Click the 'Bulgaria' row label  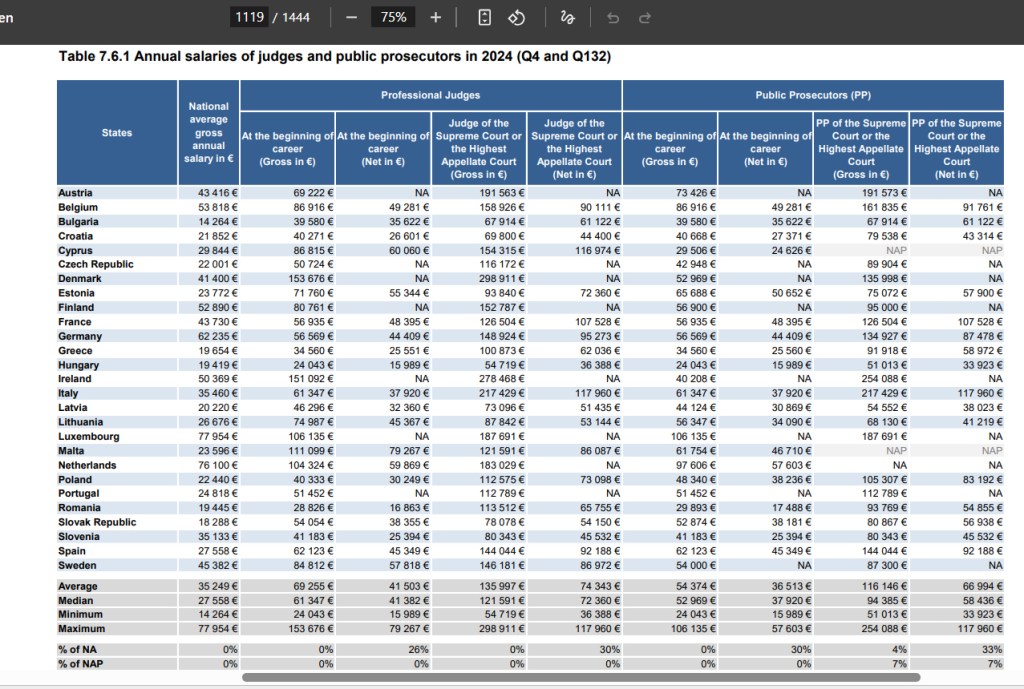point(78,221)
